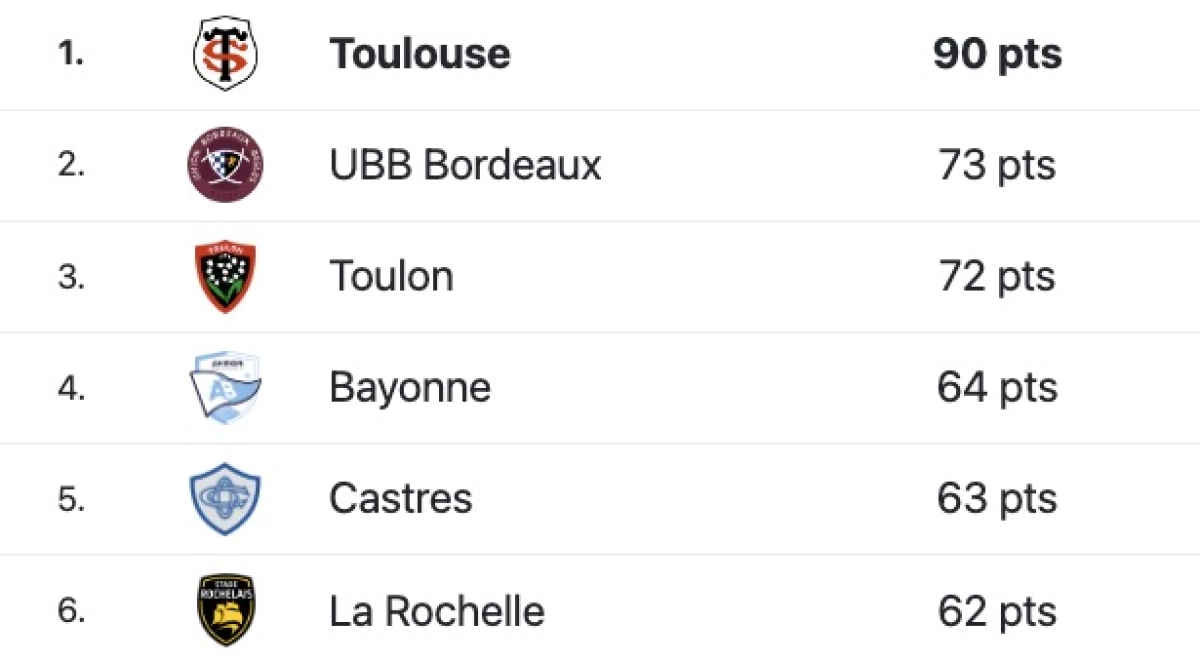Open the Castres team name
This screenshot has width=1200, height=661.
pyautogui.click(x=400, y=498)
